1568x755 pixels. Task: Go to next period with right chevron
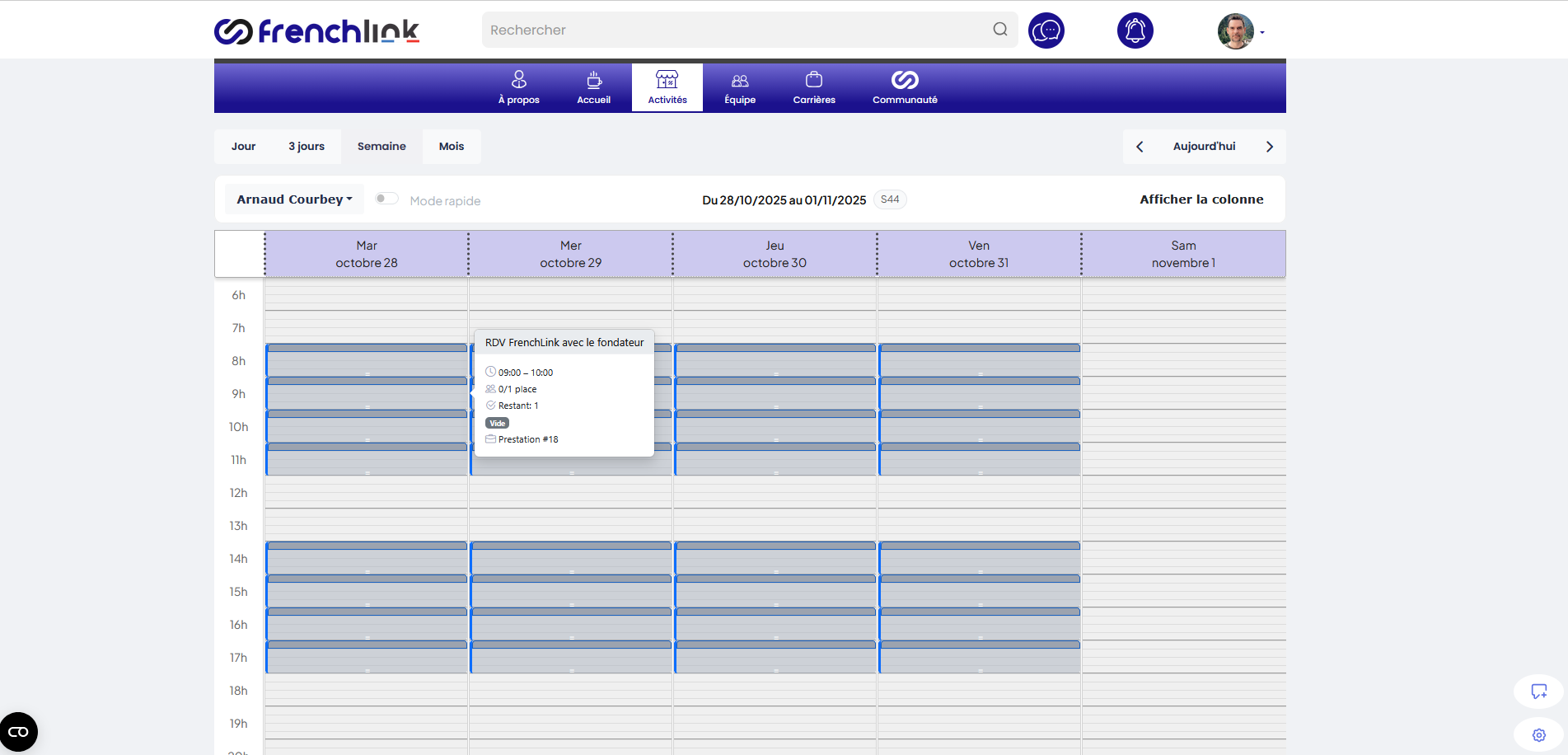(x=1269, y=147)
